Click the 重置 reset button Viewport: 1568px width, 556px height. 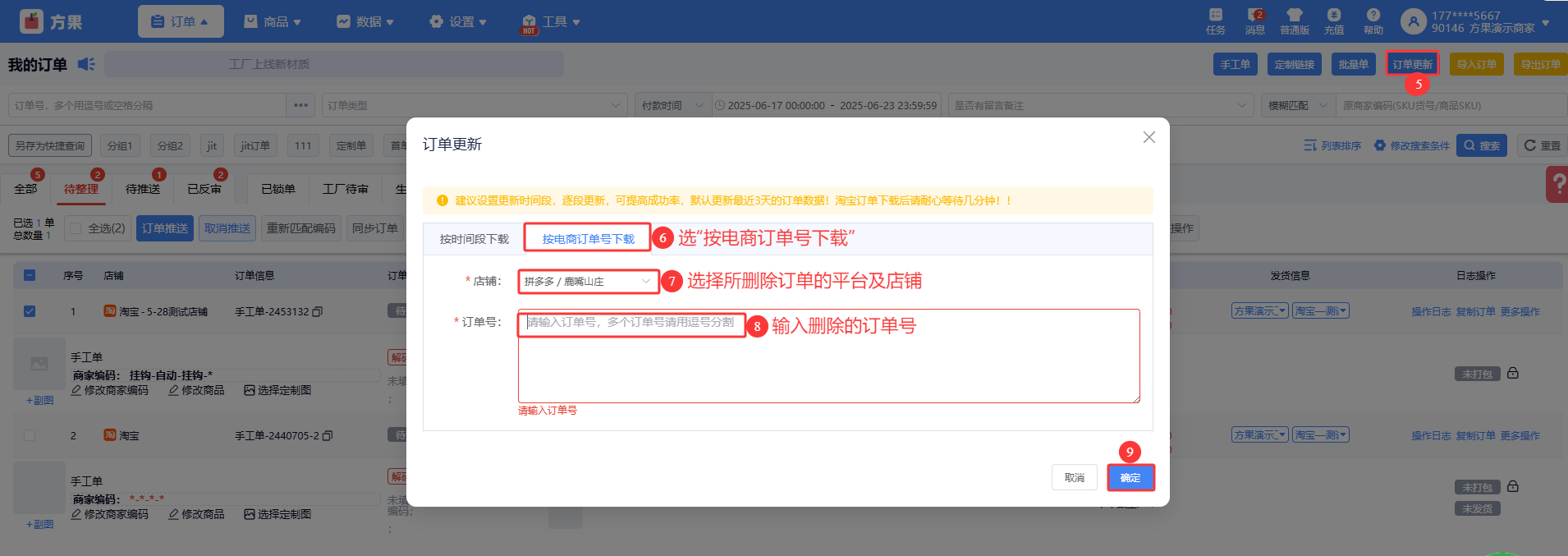coord(1542,145)
